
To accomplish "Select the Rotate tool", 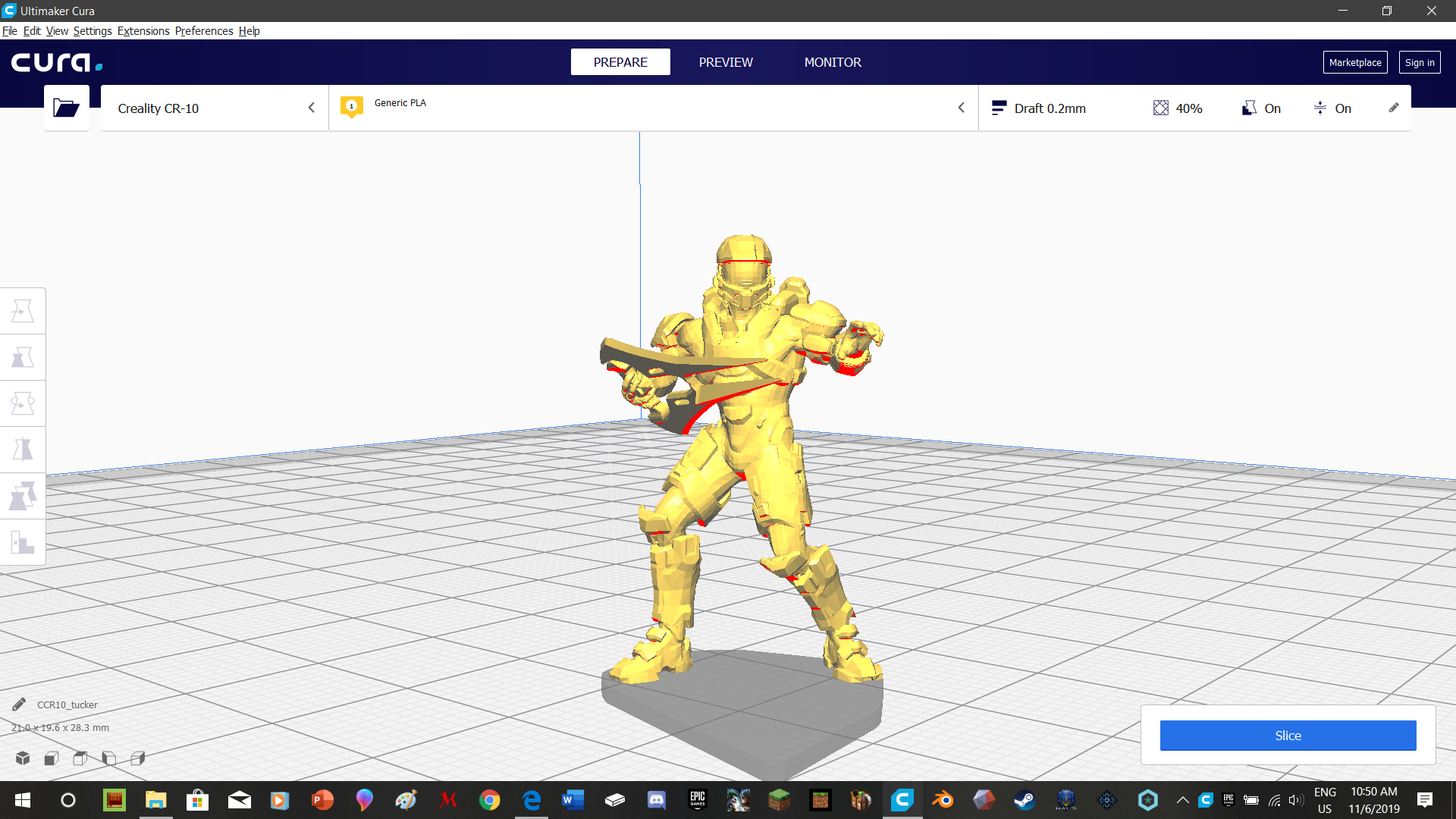I will click(x=23, y=403).
